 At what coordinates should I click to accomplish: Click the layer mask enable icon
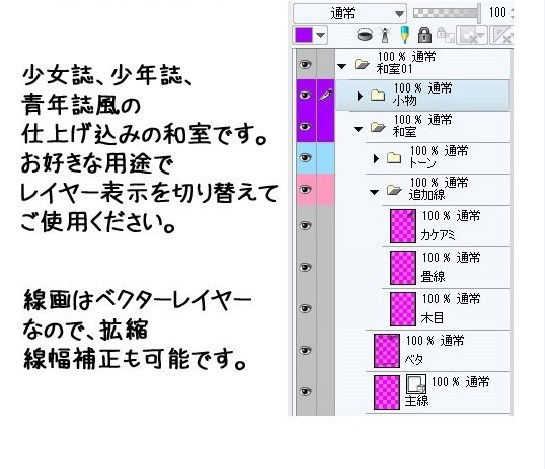472,35
